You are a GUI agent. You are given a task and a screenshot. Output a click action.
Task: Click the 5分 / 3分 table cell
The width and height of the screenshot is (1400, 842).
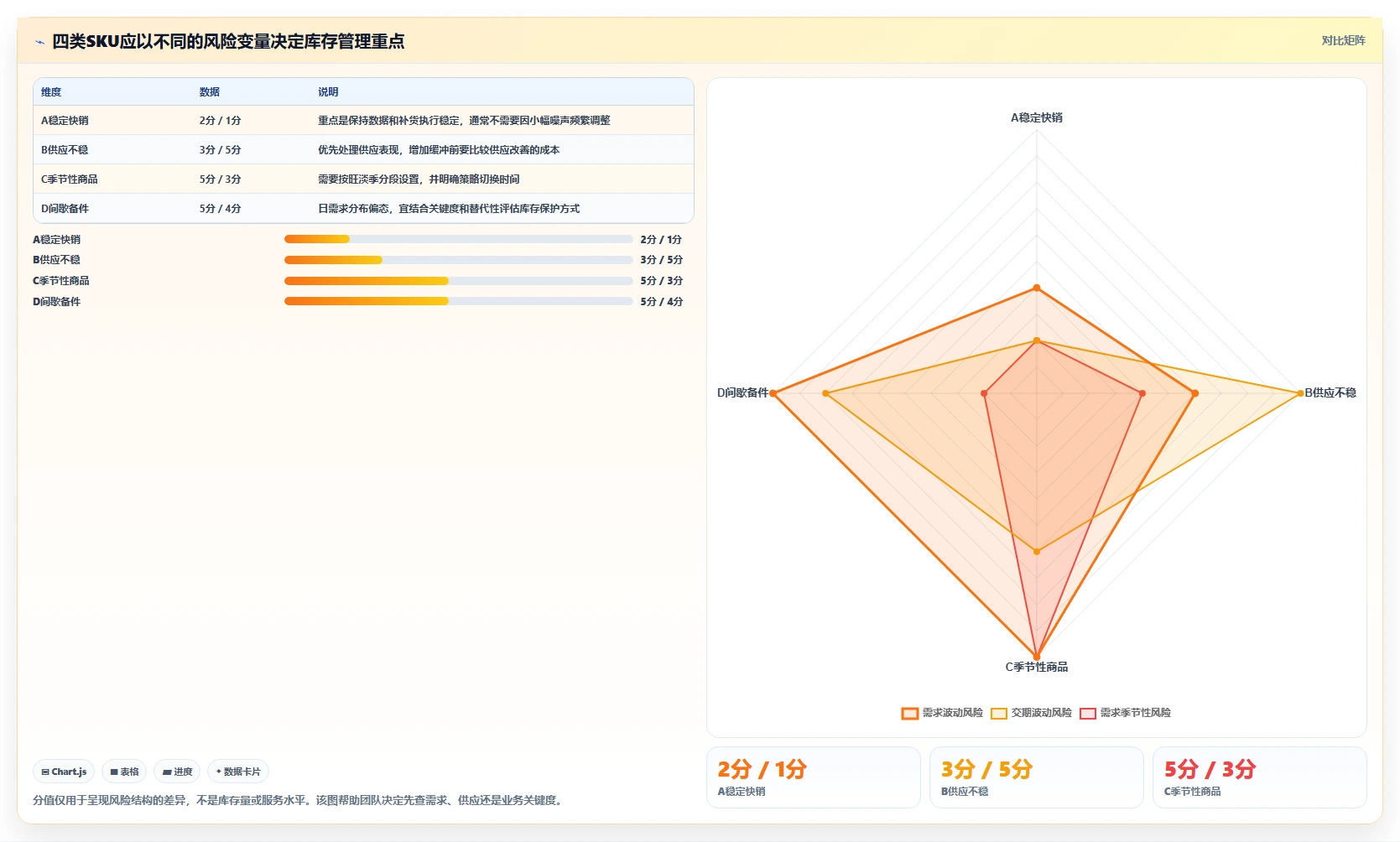coord(221,179)
